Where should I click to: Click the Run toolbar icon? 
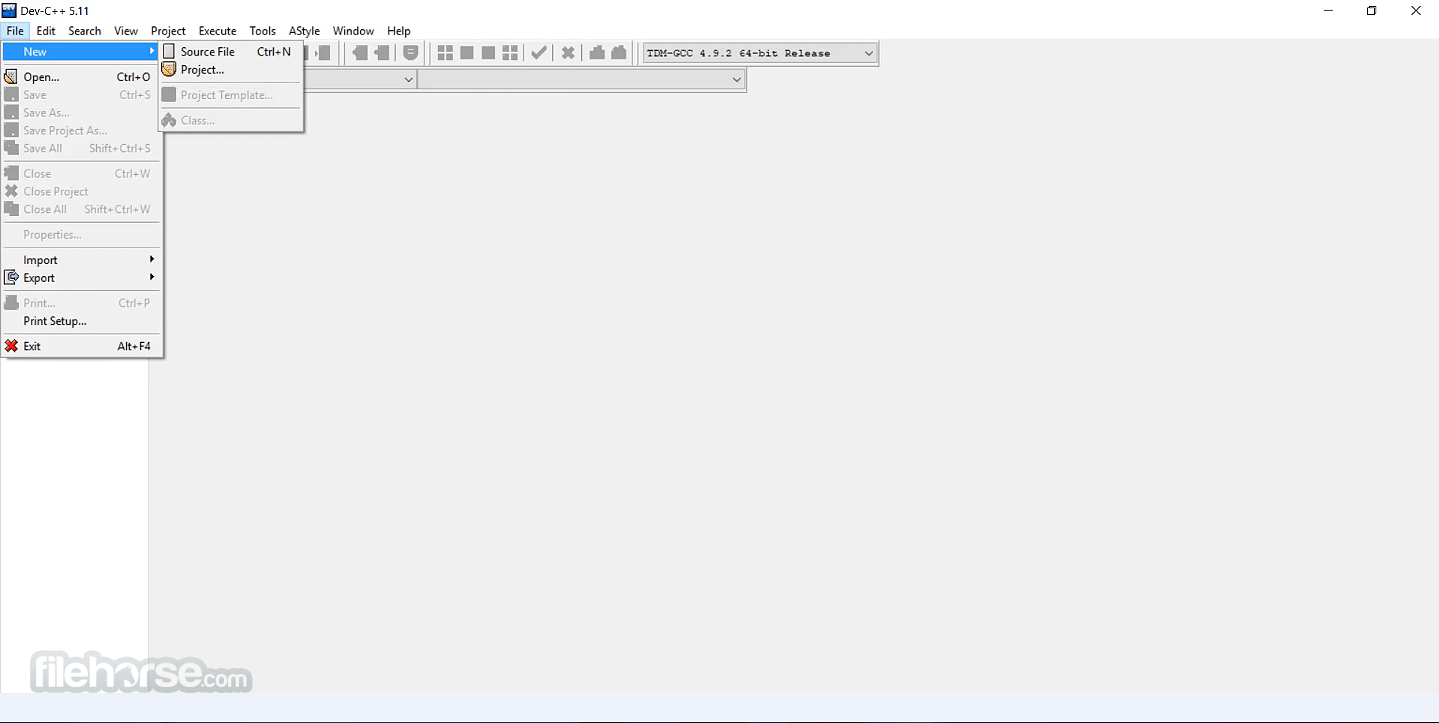pos(467,53)
